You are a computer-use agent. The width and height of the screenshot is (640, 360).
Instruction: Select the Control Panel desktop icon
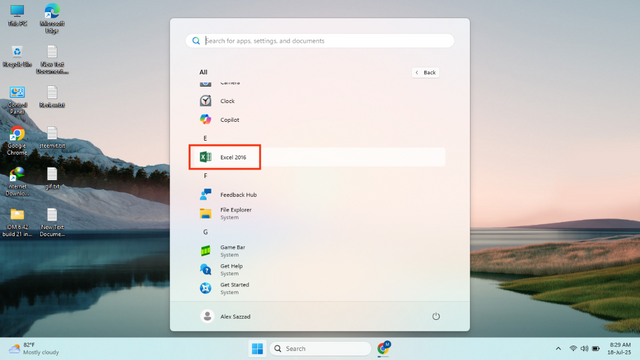[x=17, y=100]
